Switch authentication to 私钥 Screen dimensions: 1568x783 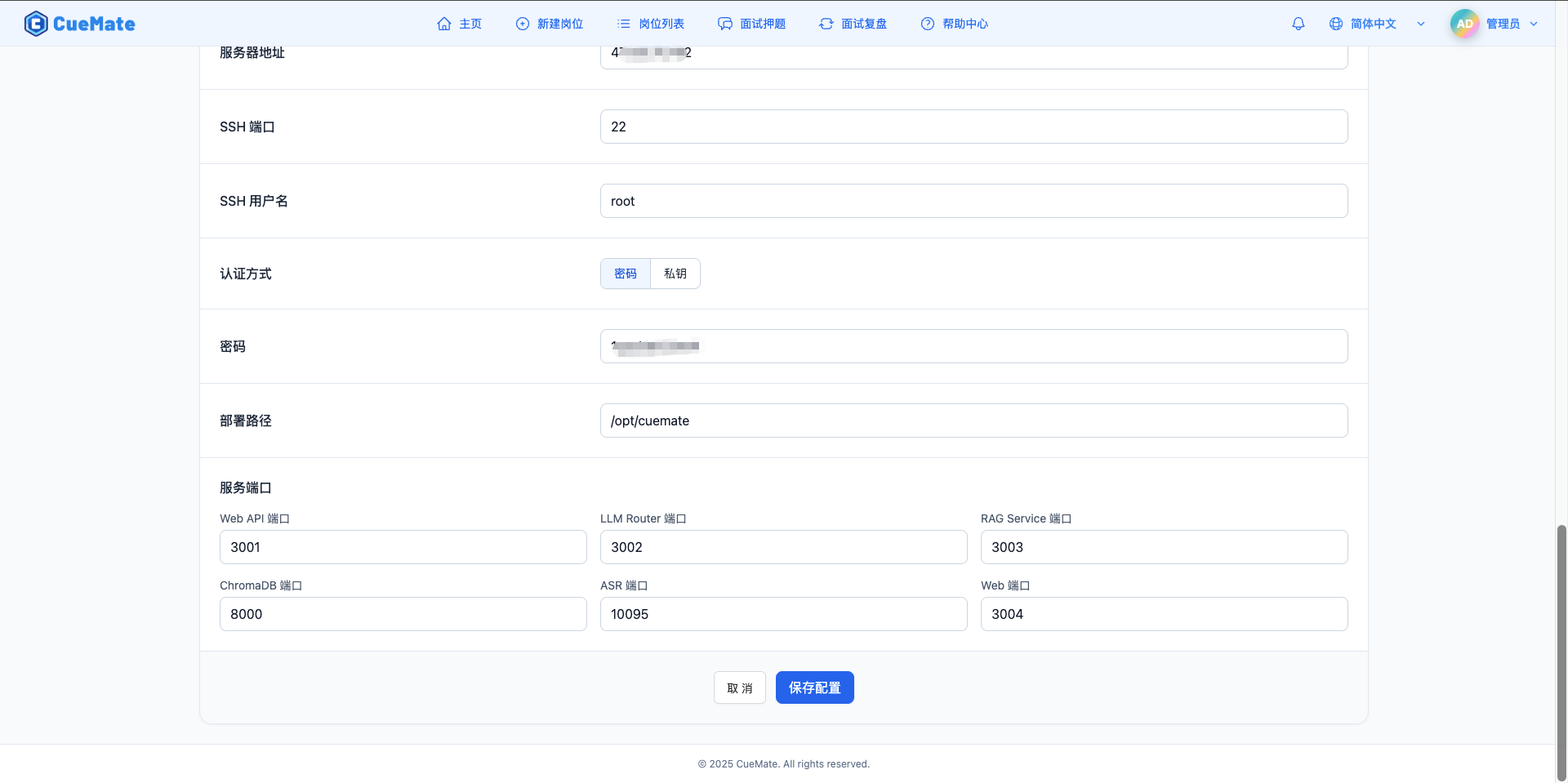pos(675,274)
